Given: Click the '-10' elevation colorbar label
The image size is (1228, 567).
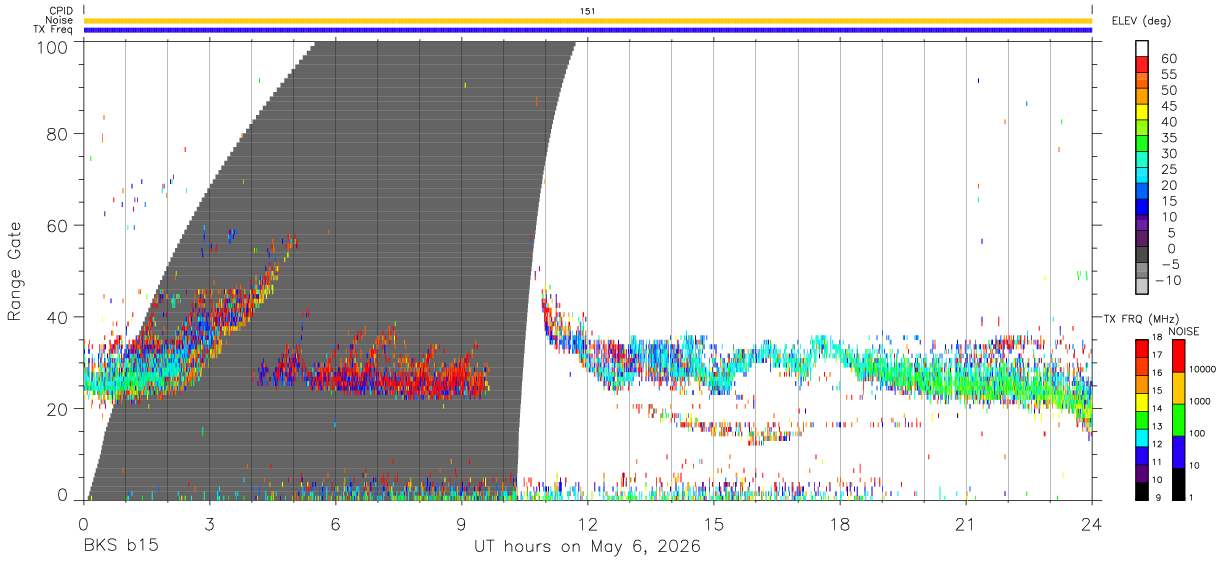Looking at the screenshot, I should coord(1169,280).
